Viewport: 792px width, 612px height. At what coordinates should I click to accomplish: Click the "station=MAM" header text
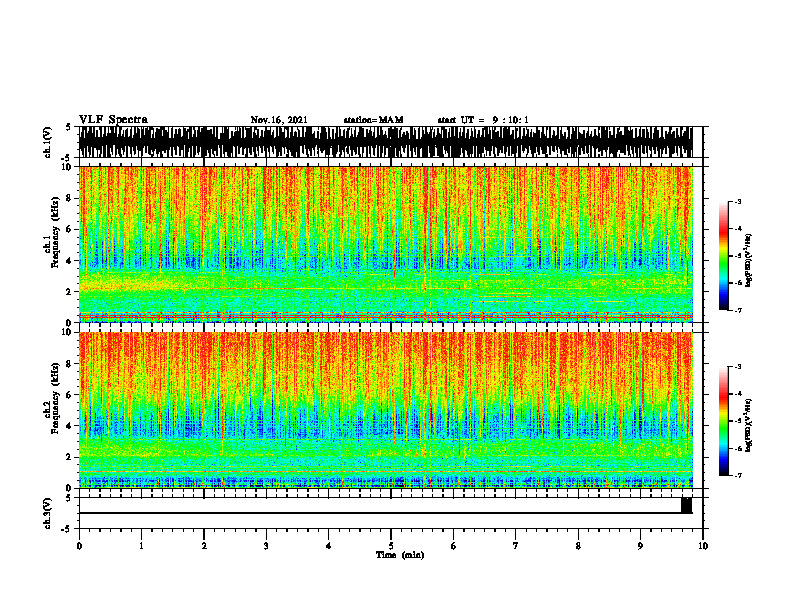[x=373, y=120]
